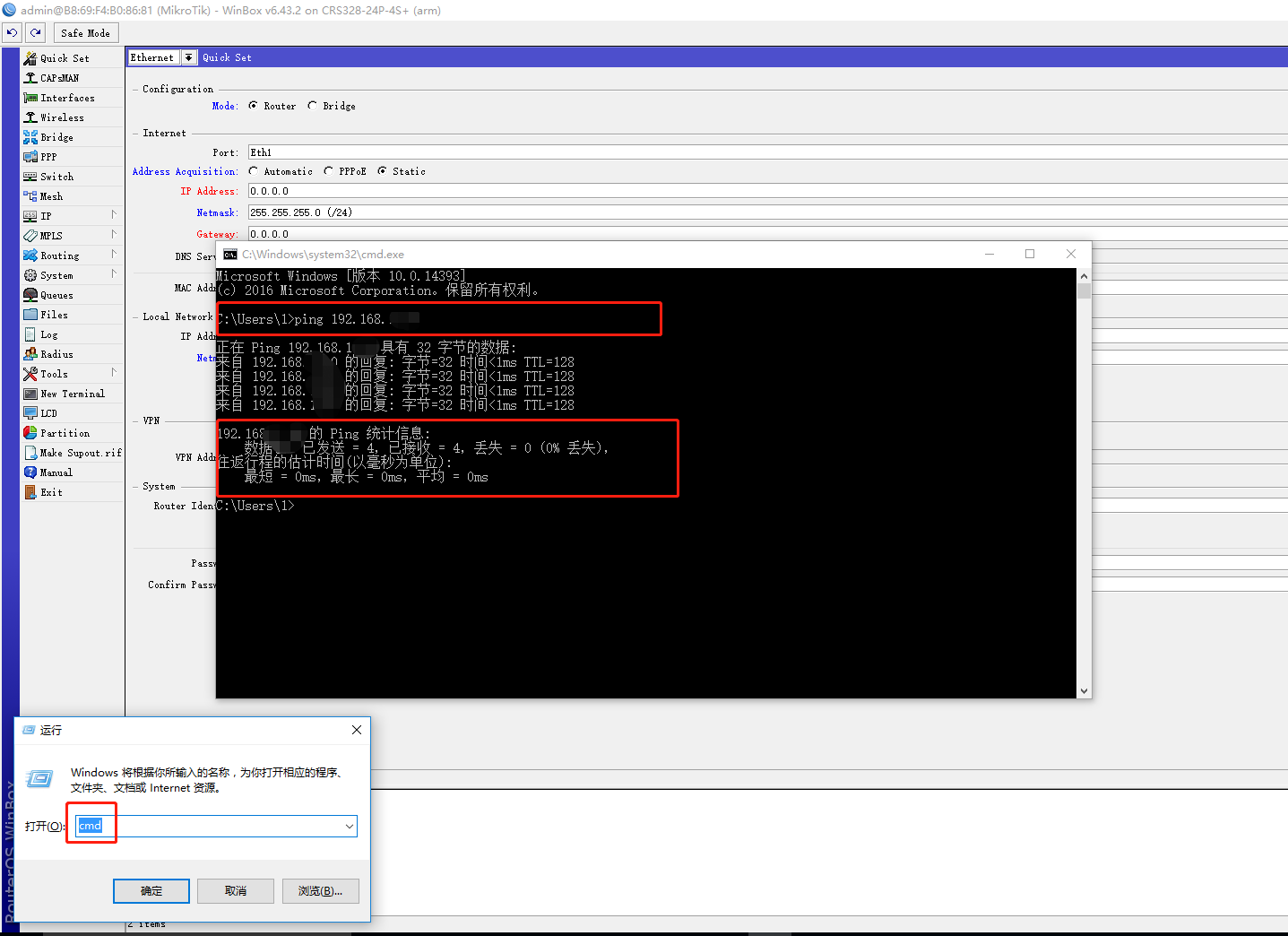Viewport: 1288px width, 936px height.
Task: Click 确定 in the Run dialog
Action: 151,891
